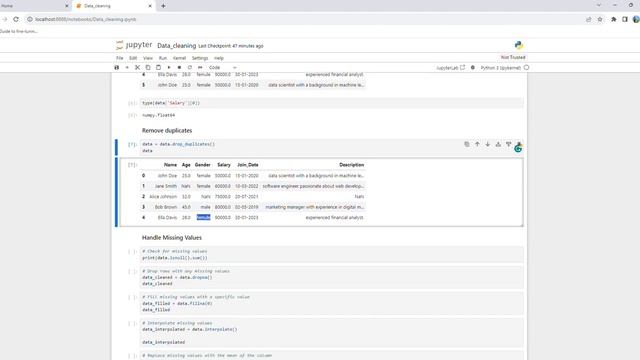The height and width of the screenshot is (360, 640).
Task: Open the View menu
Action: coord(148,58)
